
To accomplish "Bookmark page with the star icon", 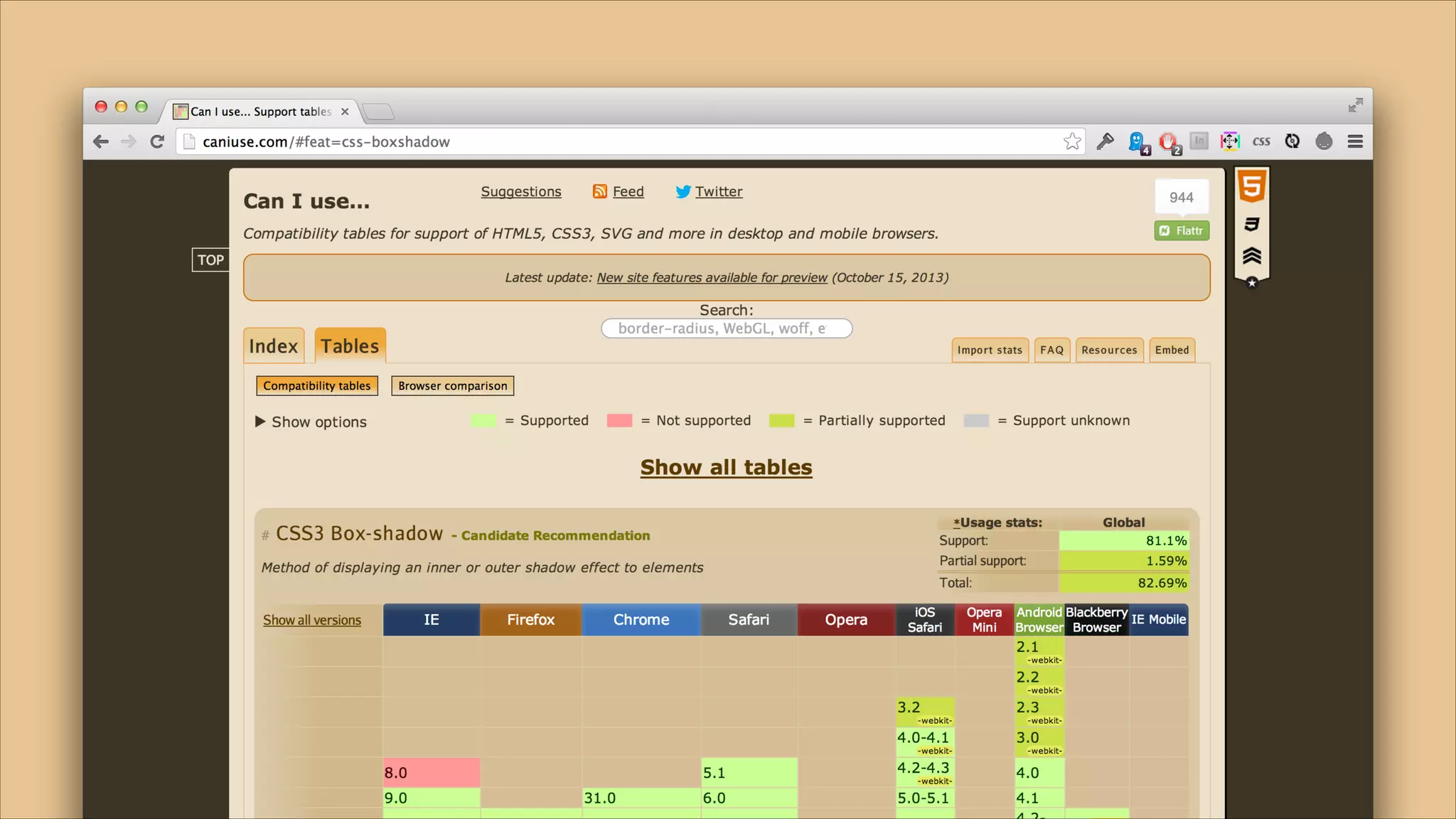I will pyautogui.click(x=1072, y=141).
